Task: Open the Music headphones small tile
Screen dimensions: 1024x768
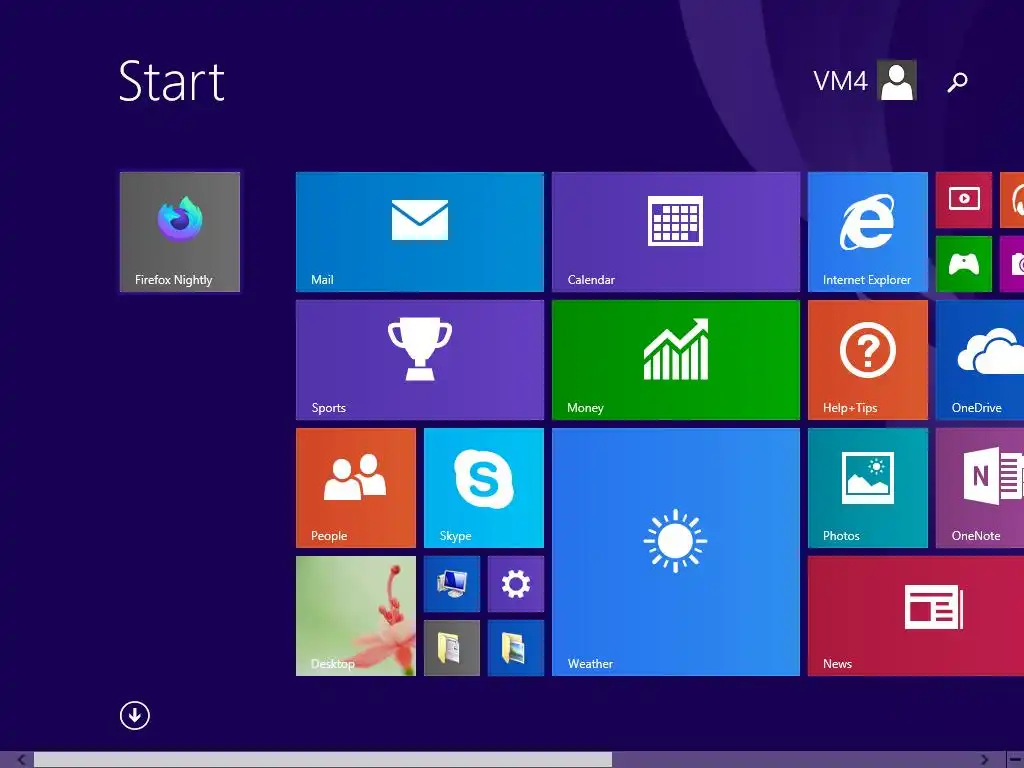Action: tap(1012, 200)
